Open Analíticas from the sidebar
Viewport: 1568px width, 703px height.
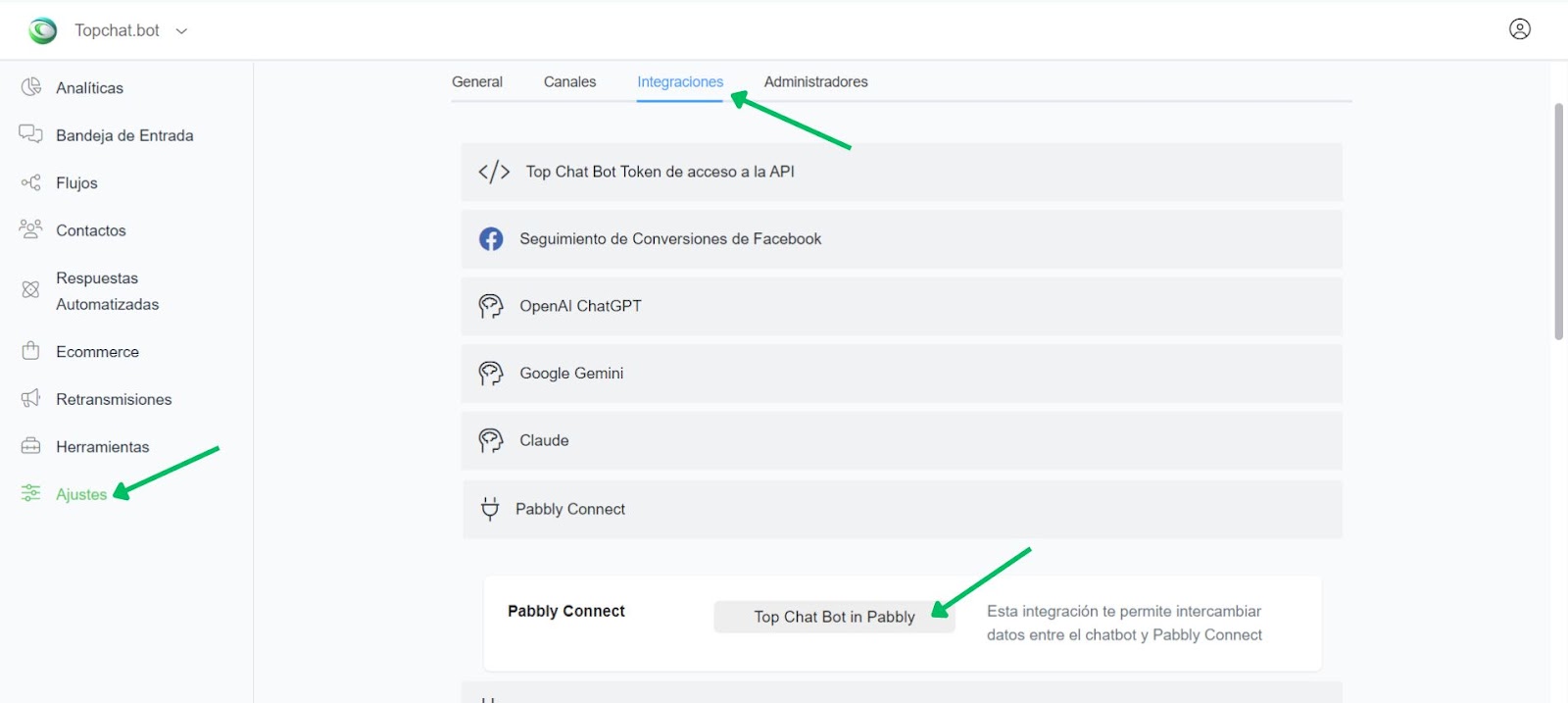point(89,88)
